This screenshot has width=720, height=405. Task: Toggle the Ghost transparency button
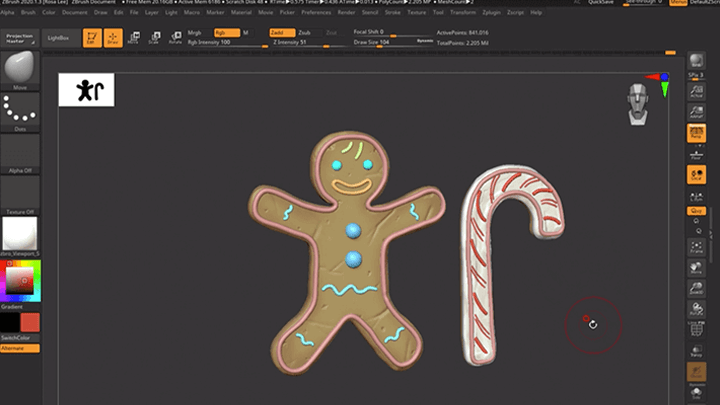[x=696, y=371]
